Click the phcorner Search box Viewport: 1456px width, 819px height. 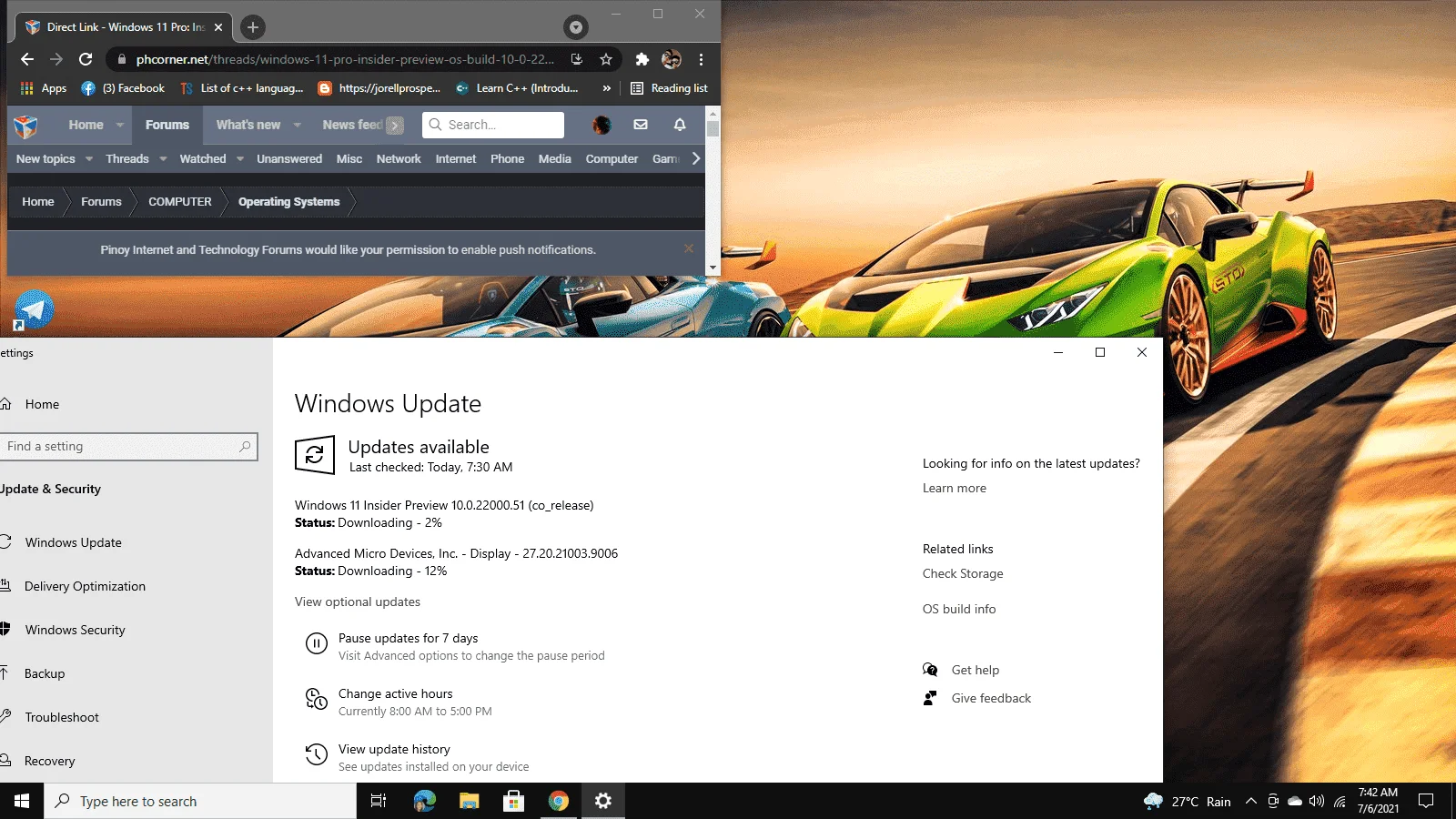coord(493,125)
